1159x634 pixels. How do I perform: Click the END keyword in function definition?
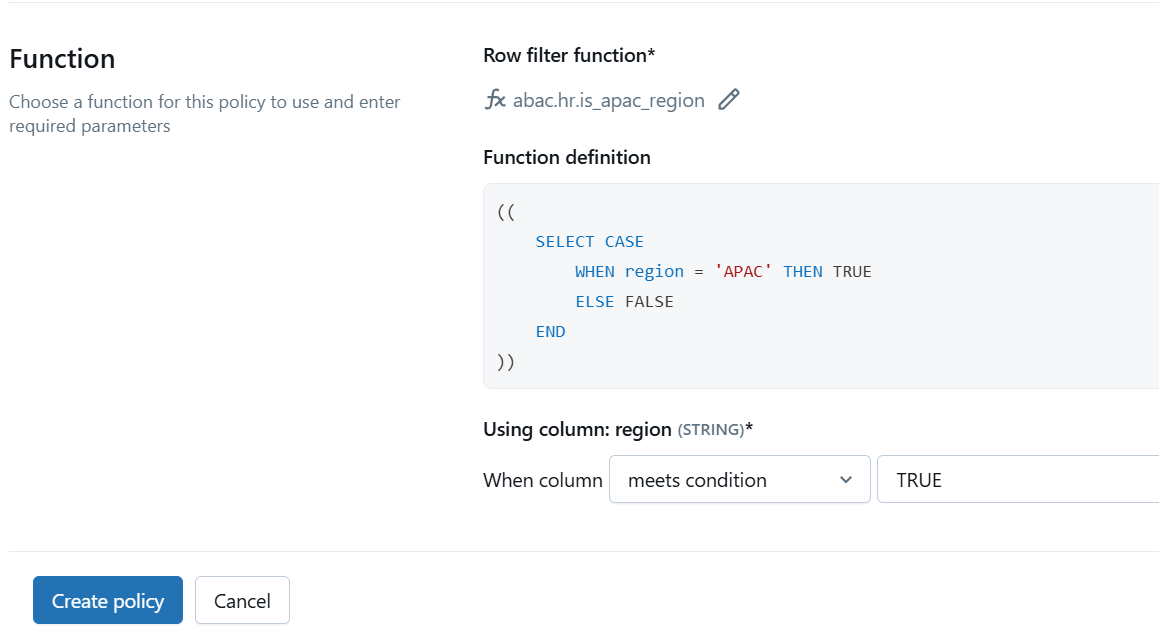[550, 332]
